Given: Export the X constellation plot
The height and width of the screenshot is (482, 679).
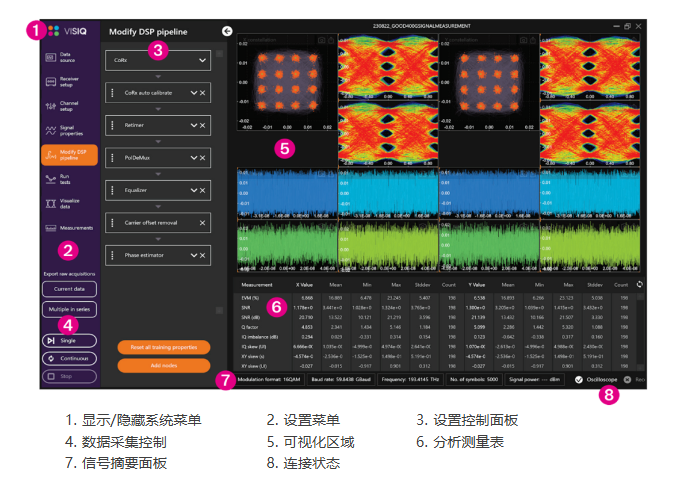Looking at the screenshot, I should (x=331, y=40).
